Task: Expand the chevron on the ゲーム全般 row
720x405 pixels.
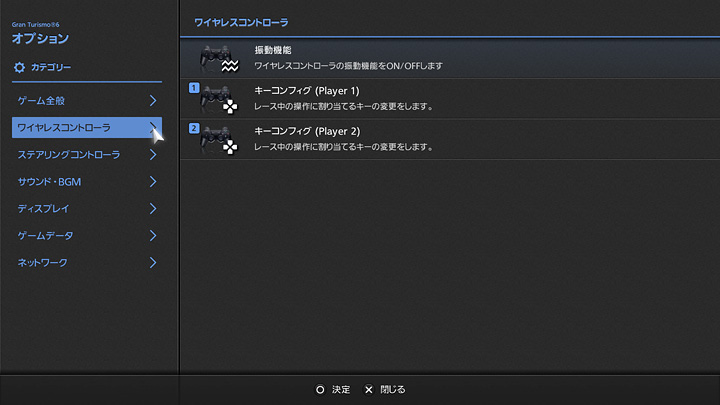Action: point(153,101)
